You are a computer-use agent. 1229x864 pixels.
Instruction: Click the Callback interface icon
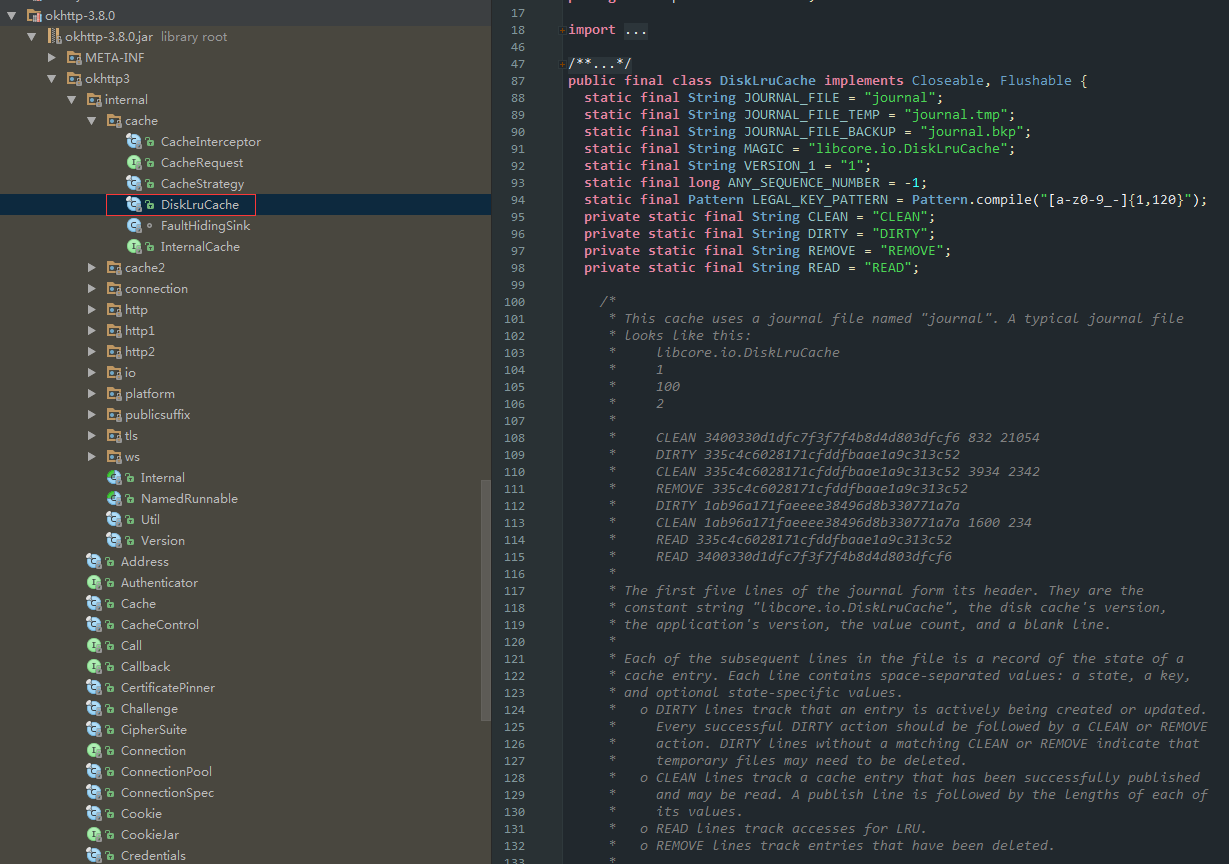coord(94,667)
